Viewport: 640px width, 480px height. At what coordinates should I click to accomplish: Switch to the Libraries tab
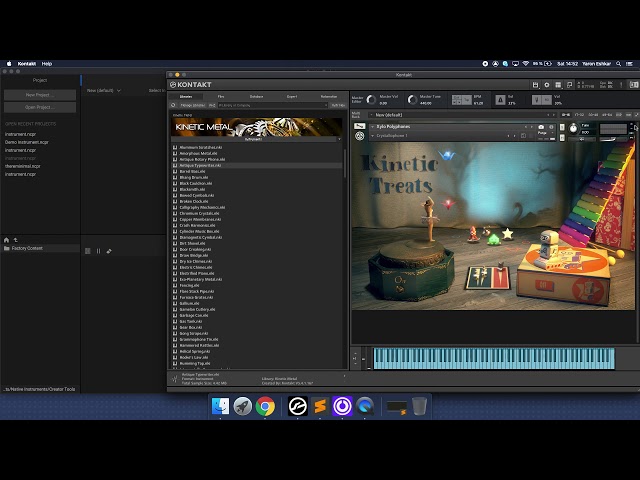coord(186,97)
